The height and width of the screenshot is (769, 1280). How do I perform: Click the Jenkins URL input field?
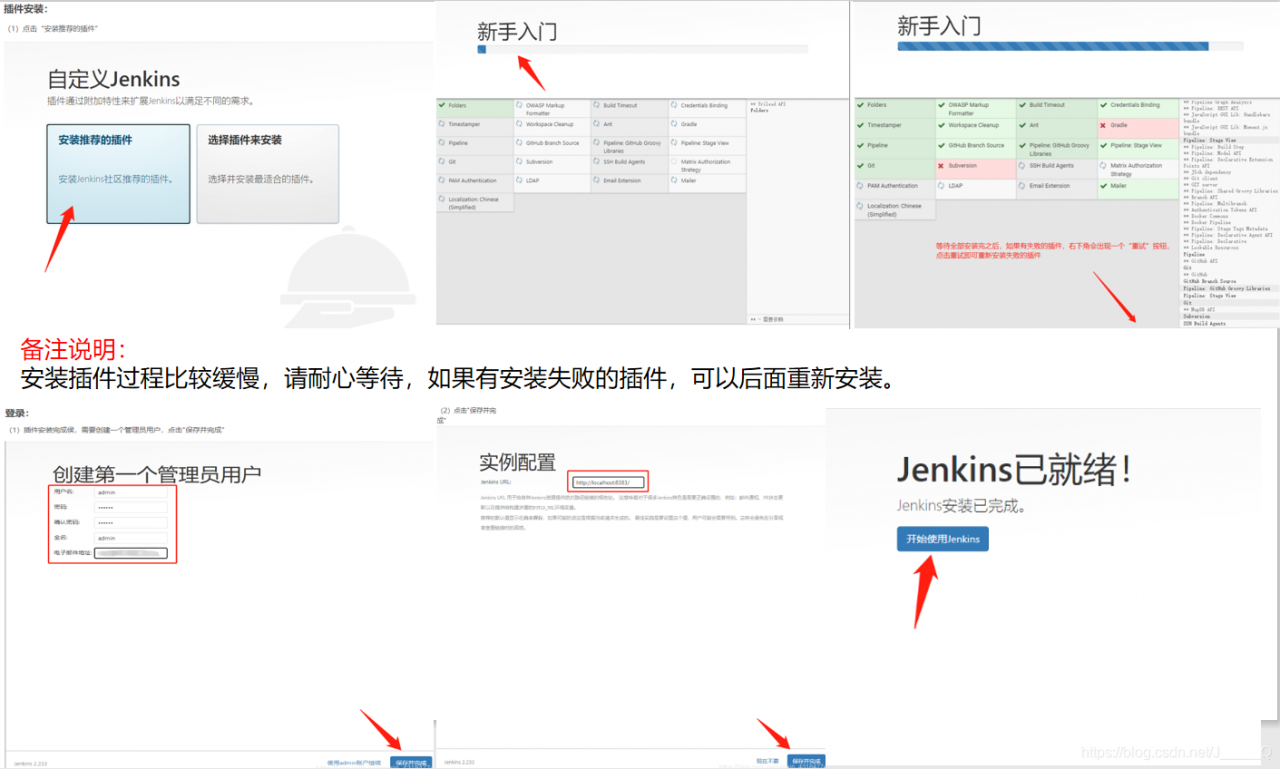pos(608,482)
